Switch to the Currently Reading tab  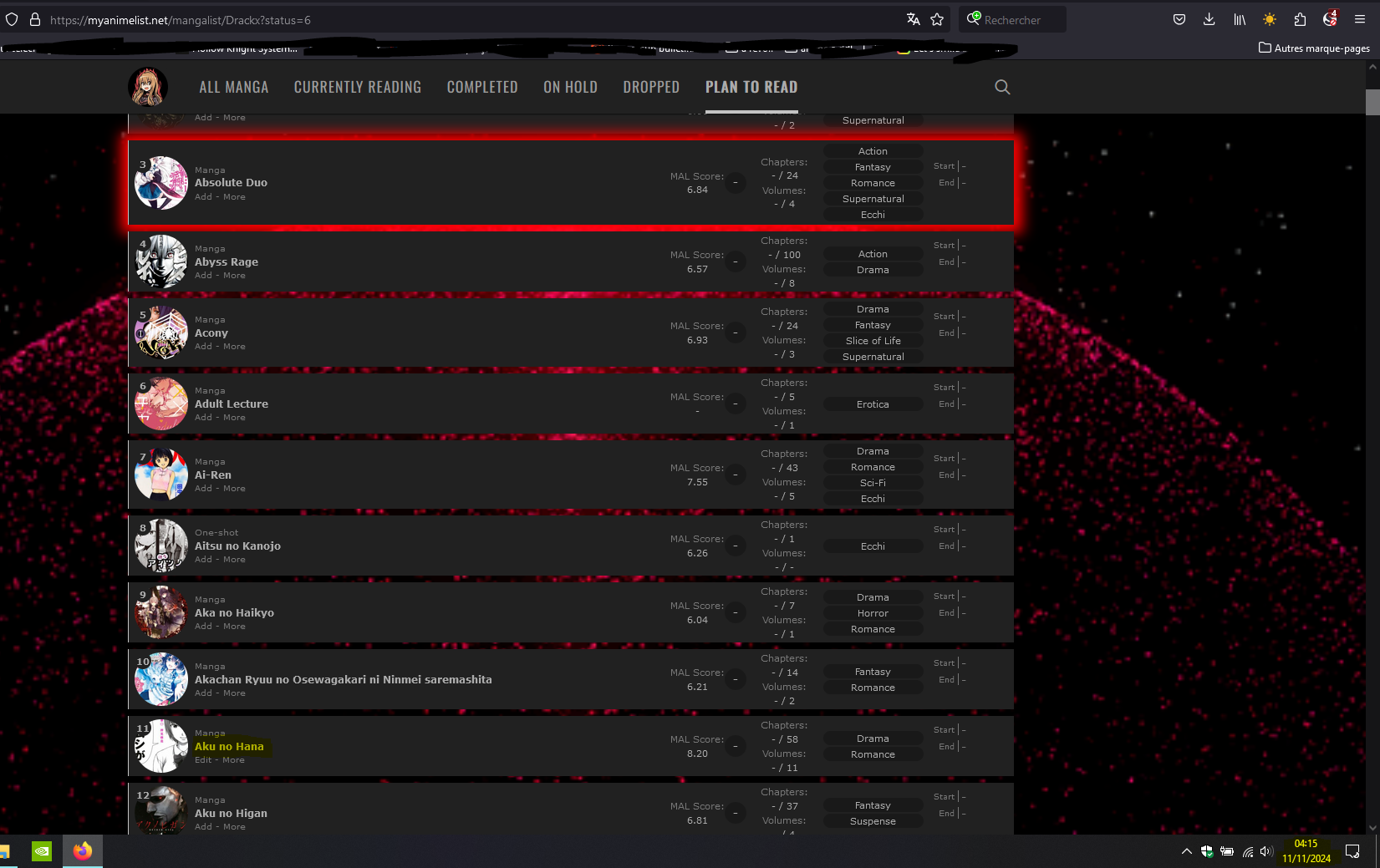point(358,87)
